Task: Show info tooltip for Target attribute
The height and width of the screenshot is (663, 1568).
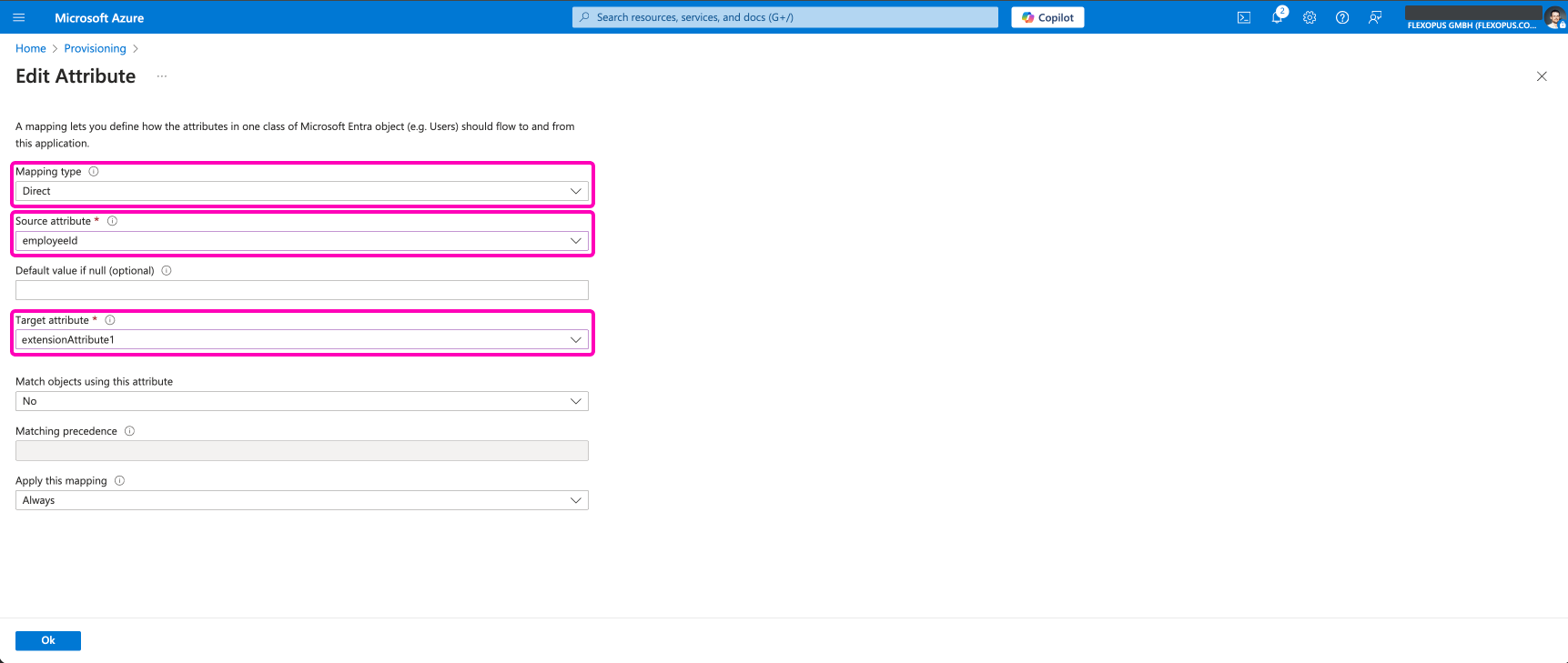Action: point(110,320)
